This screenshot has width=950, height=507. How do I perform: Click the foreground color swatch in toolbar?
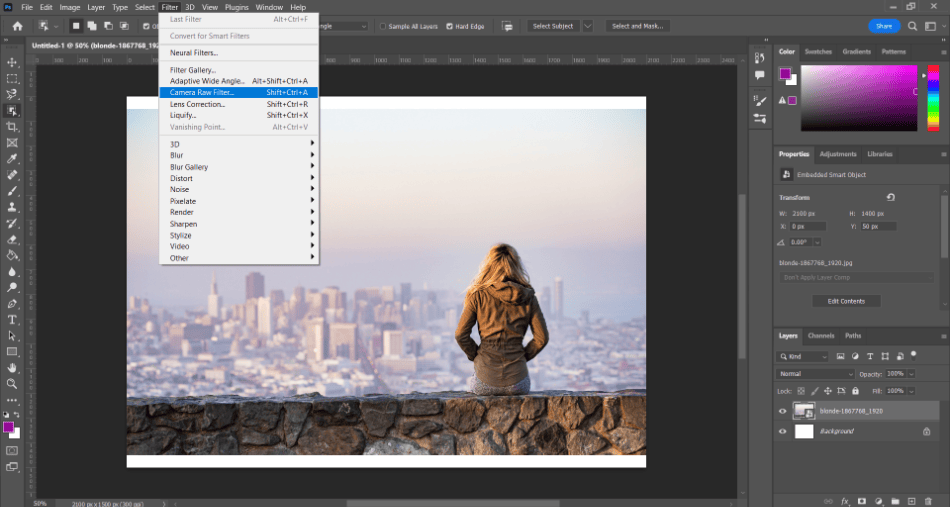[8, 428]
